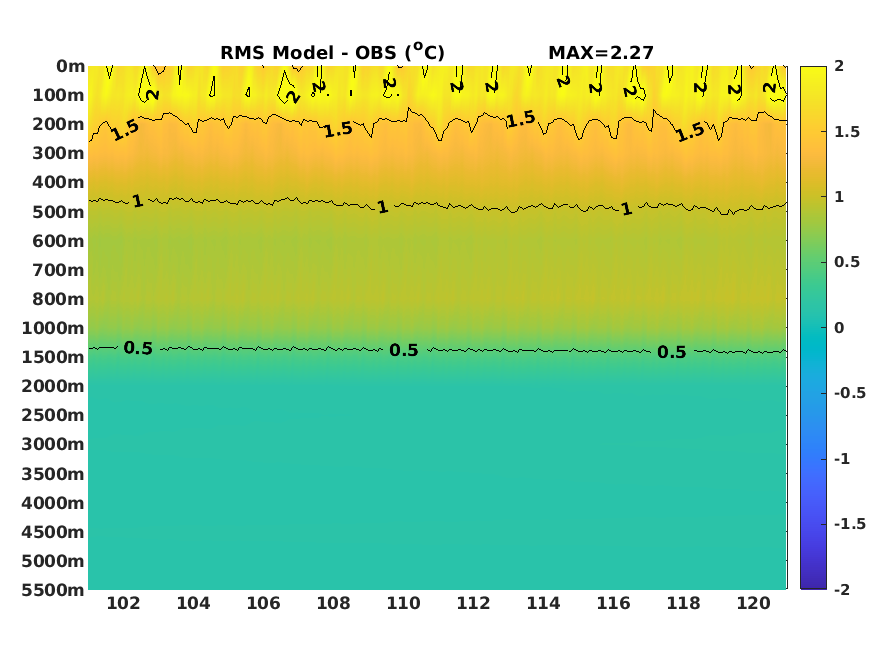875x656 pixels.
Task: Select the '3500m' depth tick label
Action: [53, 475]
